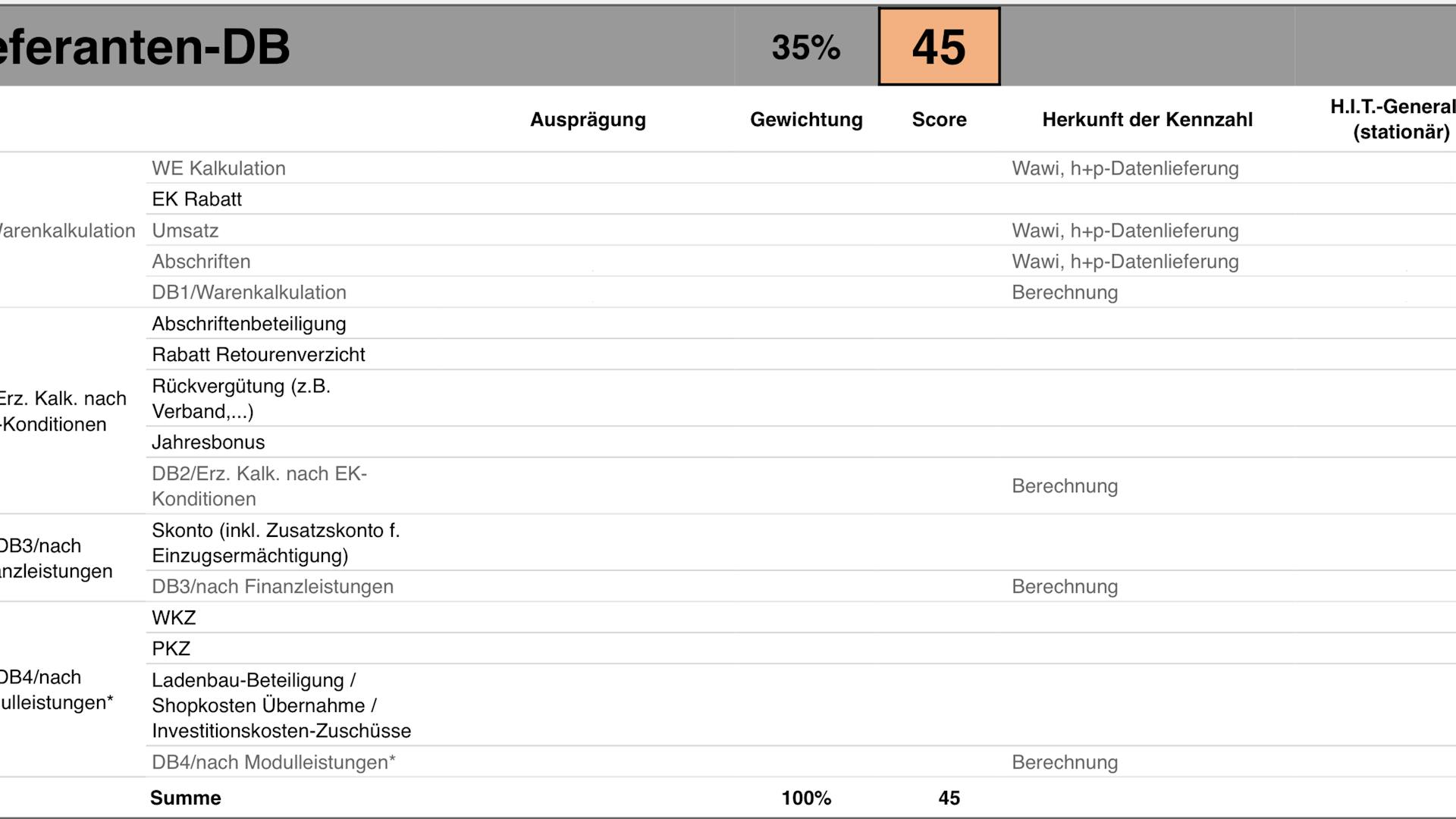Image resolution: width=1456 pixels, height=819 pixels.
Task: Click the PKZ row label
Action: (171, 648)
